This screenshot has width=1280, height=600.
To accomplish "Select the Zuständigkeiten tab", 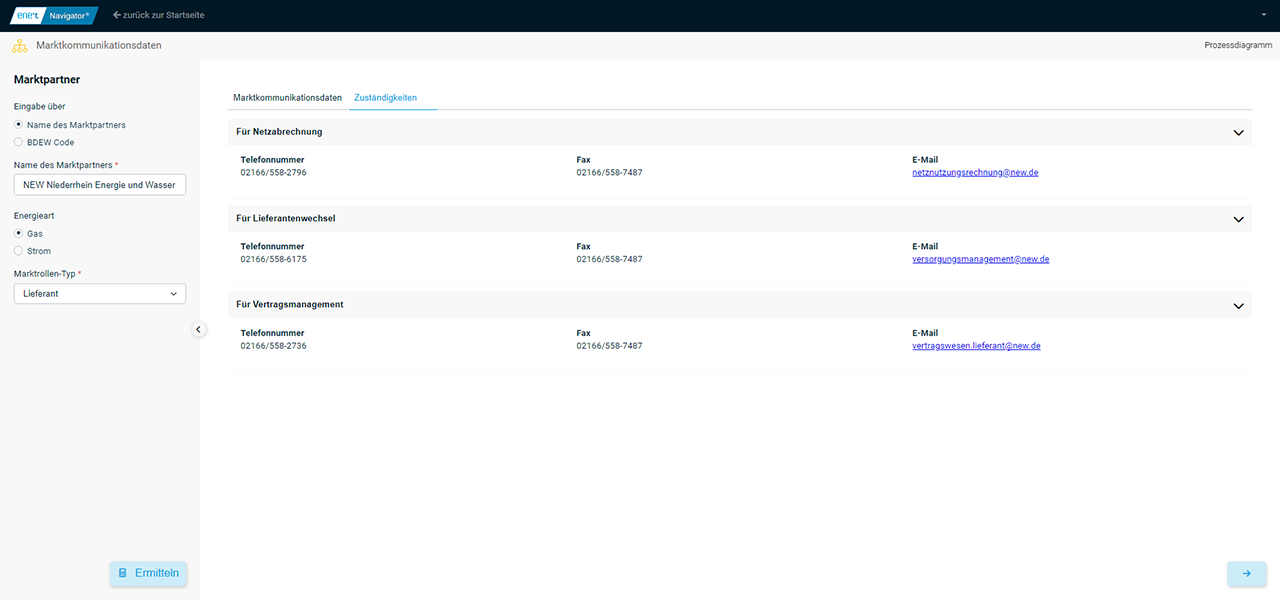I will click(x=385, y=98).
